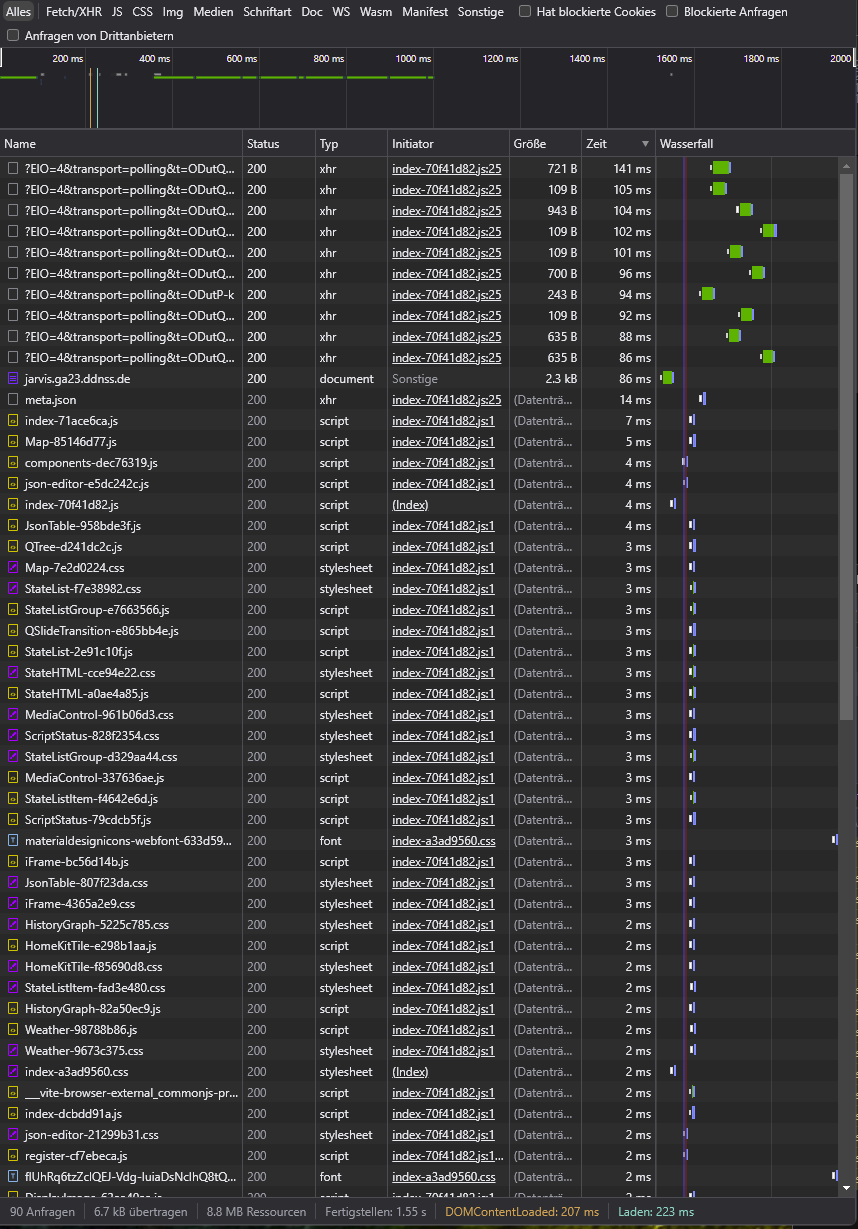The width and height of the screenshot is (858, 1229).
Task: Click 'DOMContentLoaded: 207 ms' in status bar
Action: (522, 1212)
